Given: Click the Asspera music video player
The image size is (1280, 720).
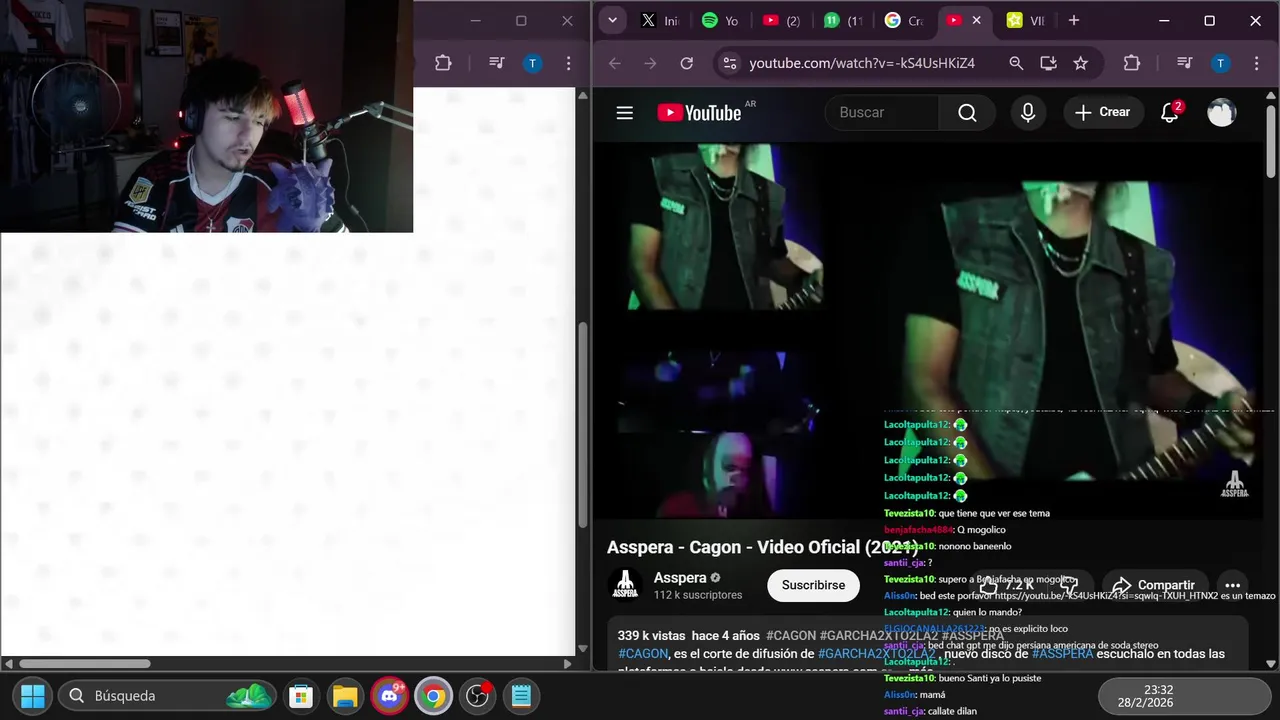Looking at the screenshot, I should [x=930, y=330].
